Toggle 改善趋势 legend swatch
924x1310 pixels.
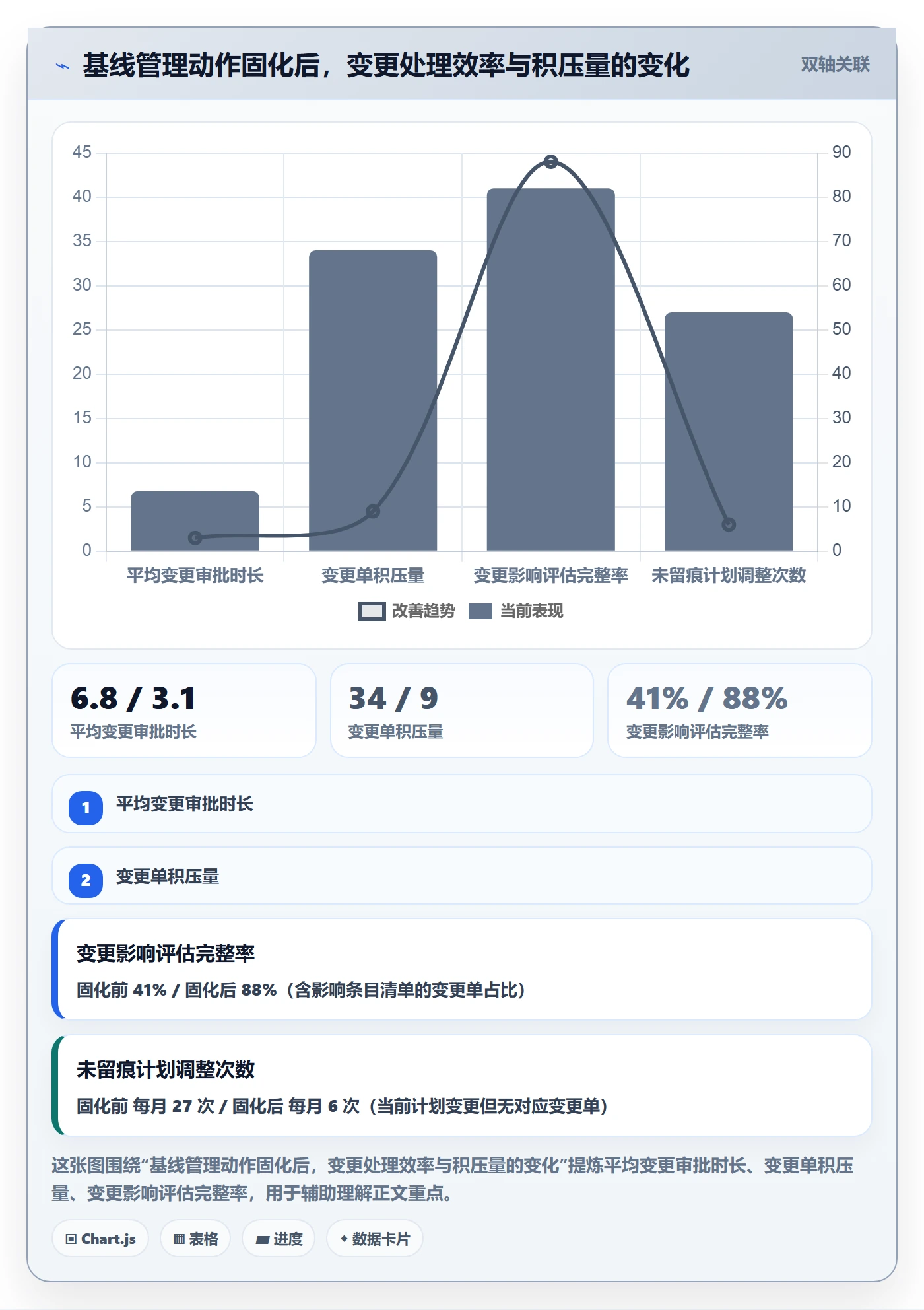coord(372,611)
